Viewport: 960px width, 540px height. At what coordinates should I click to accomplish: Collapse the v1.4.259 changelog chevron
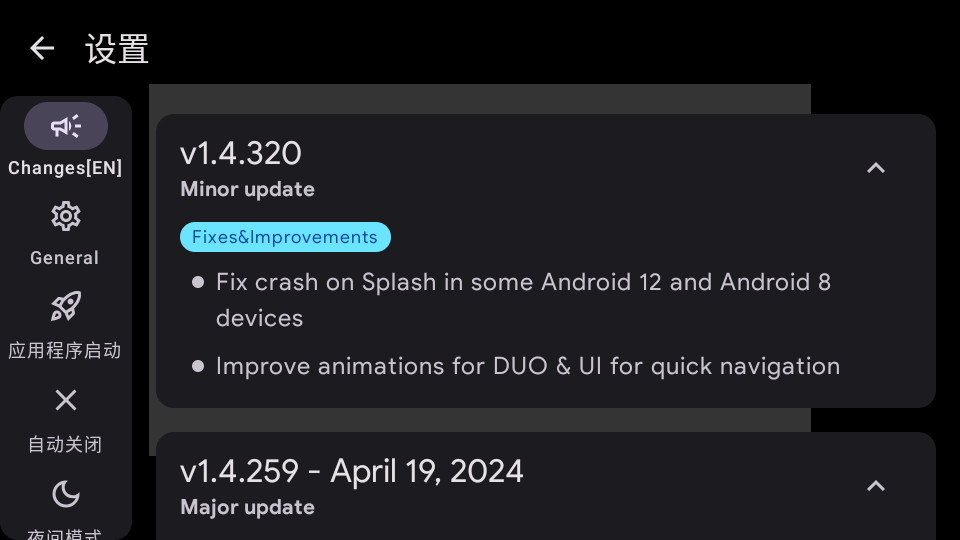[875, 486]
